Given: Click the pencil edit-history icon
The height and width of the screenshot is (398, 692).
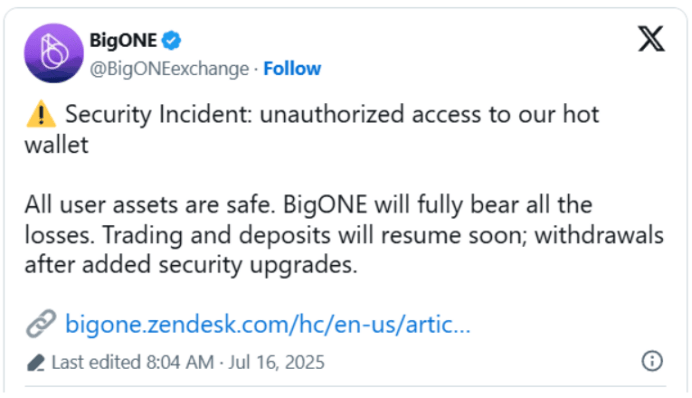Looking at the screenshot, I should coord(36,363).
